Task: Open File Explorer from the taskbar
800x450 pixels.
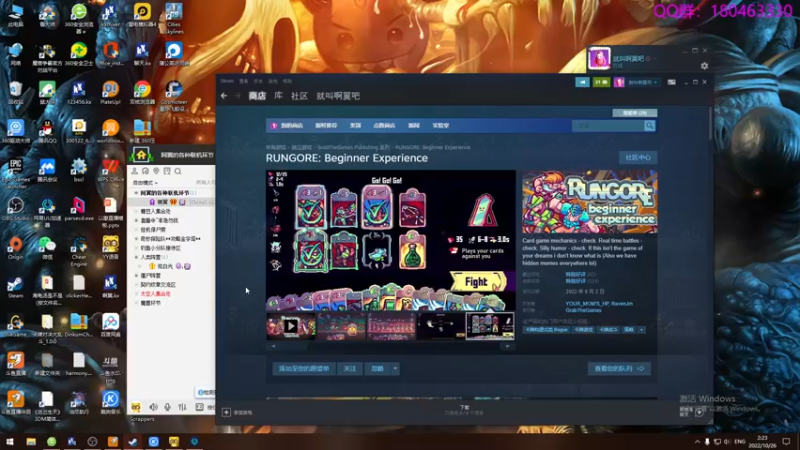Action: [31, 441]
